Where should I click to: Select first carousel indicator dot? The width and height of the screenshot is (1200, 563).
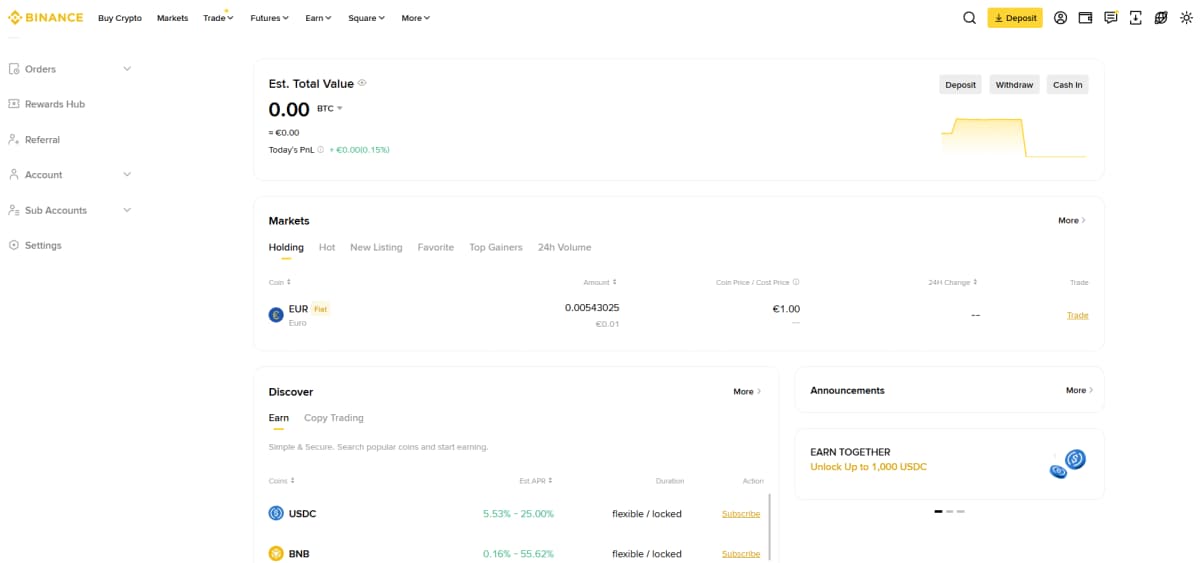point(939,511)
